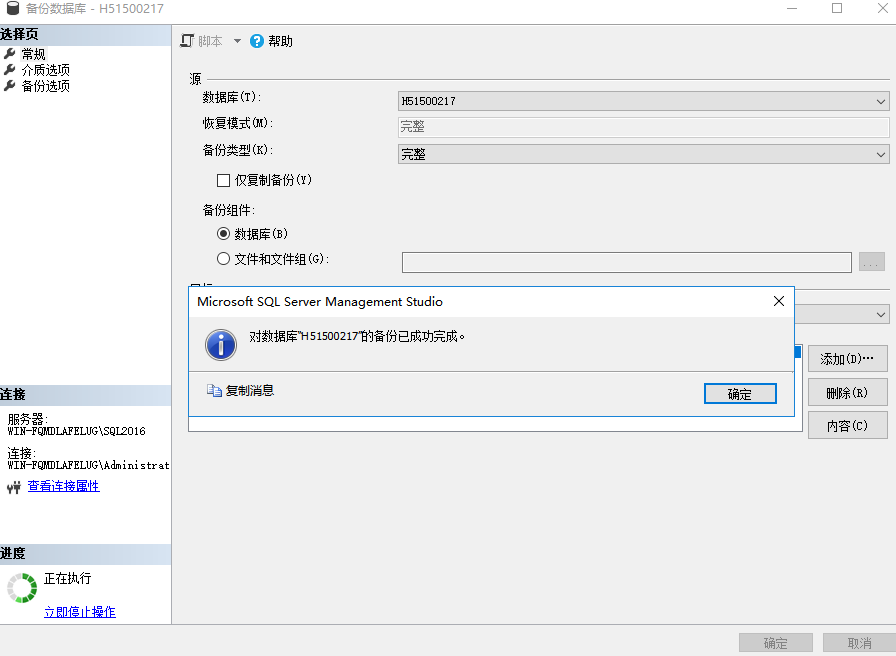Open the 备份选项 page
The width and height of the screenshot is (896, 656).
click(45, 86)
